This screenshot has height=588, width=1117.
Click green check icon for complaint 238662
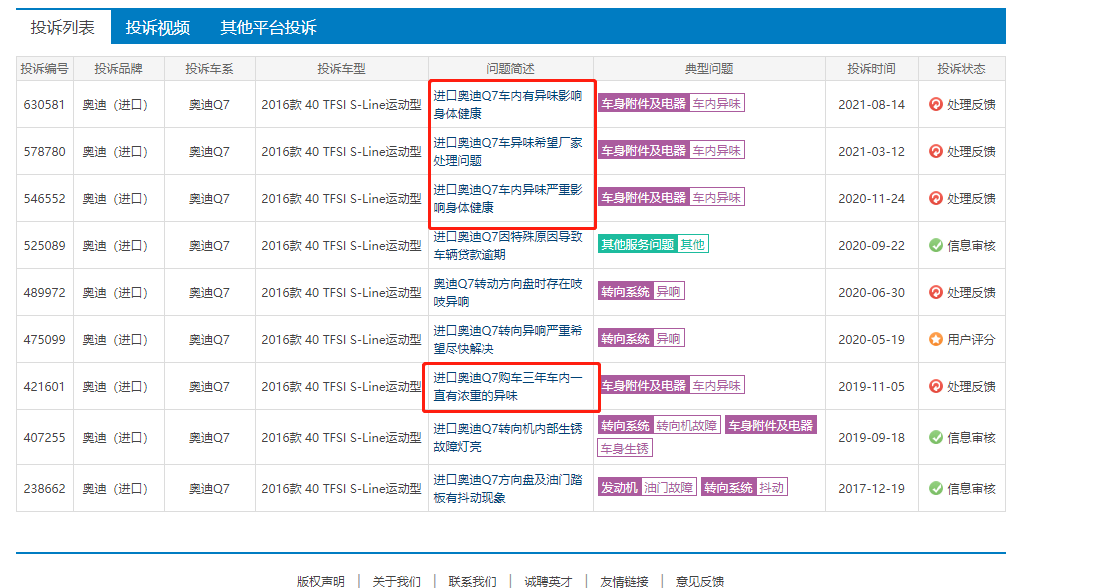pos(935,488)
